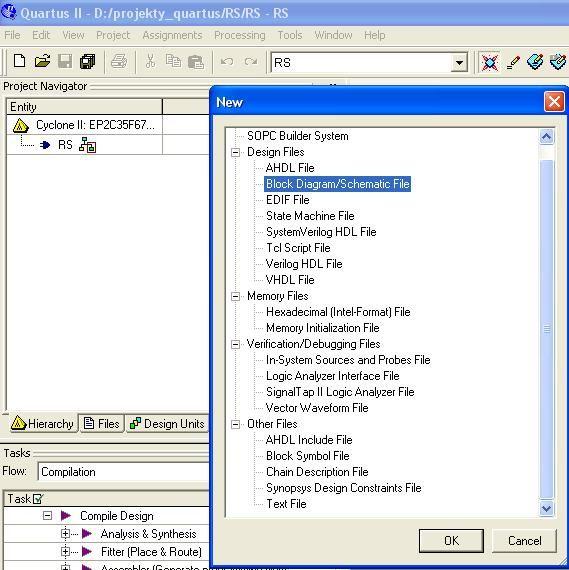569x570 pixels.
Task: Open the Flow Compilation combo box
Action: tap(123, 472)
